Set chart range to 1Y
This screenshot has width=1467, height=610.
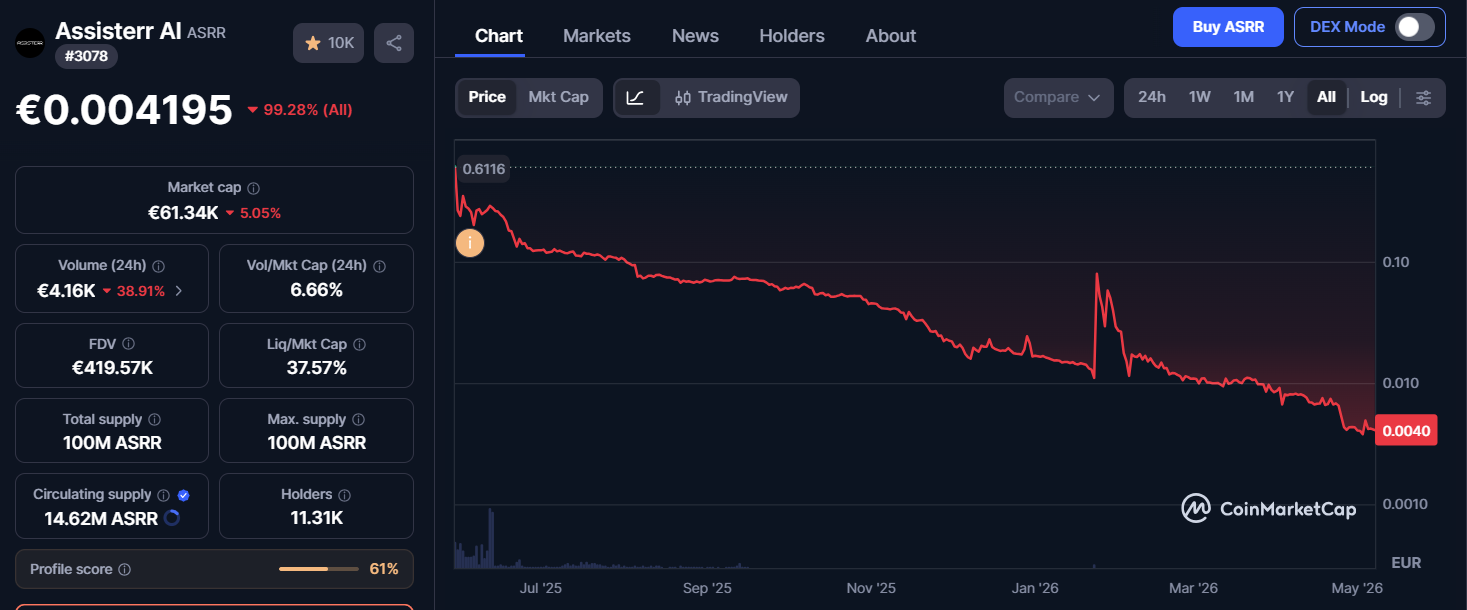click(x=1285, y=97)
